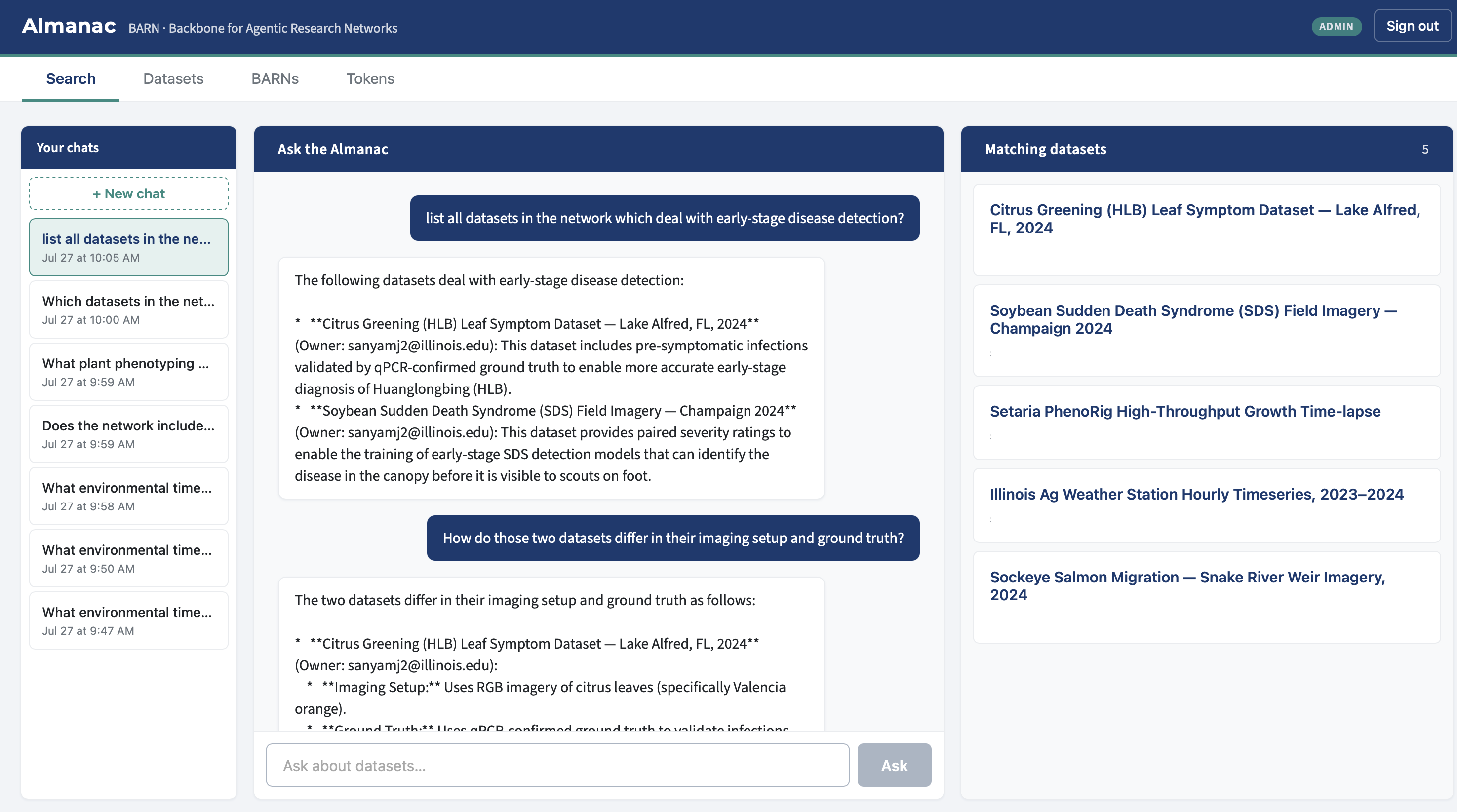
Task: Click the Sign out button
Action: tap(1412, 26)
